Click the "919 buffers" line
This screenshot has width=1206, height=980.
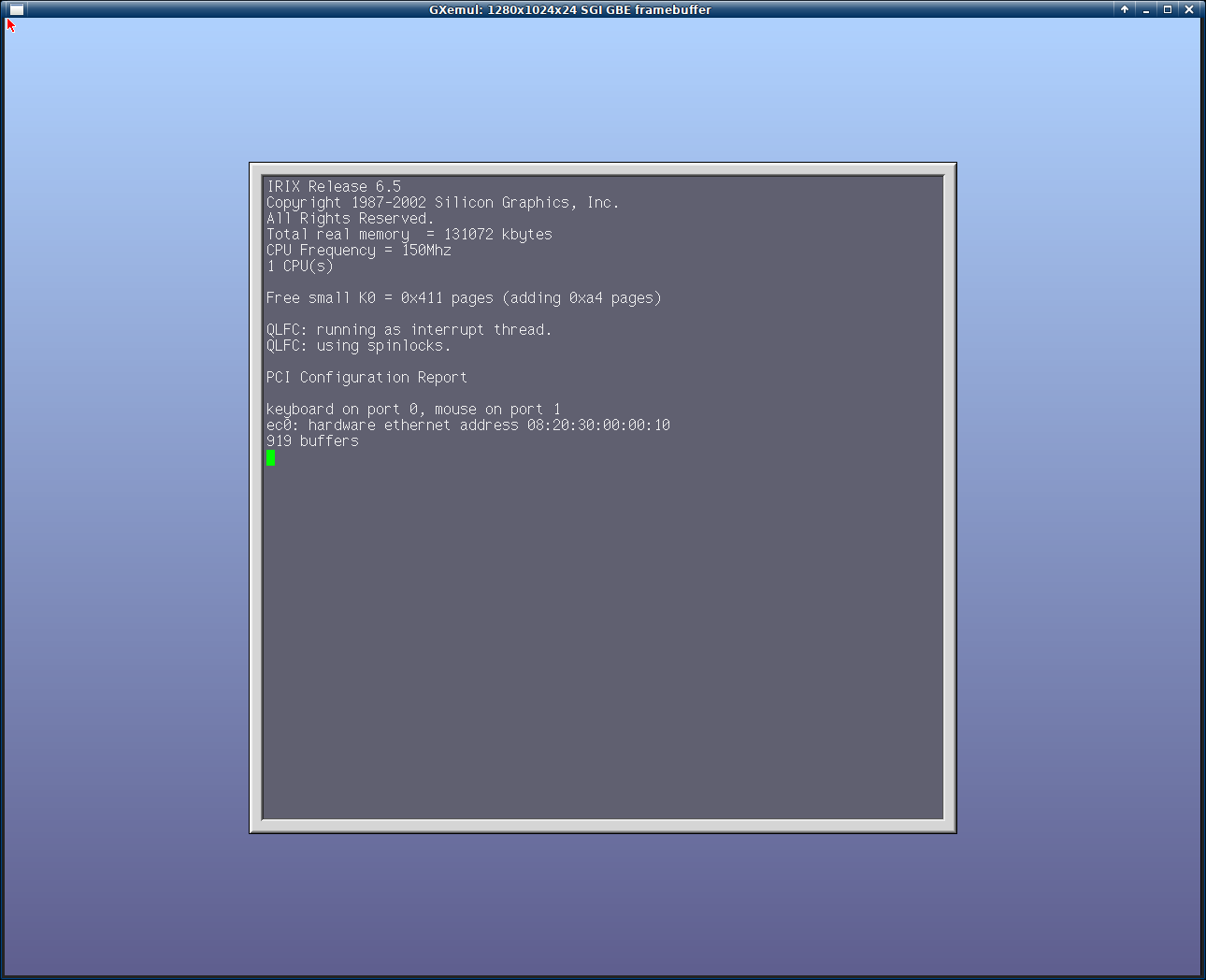(x=312, y=441)
